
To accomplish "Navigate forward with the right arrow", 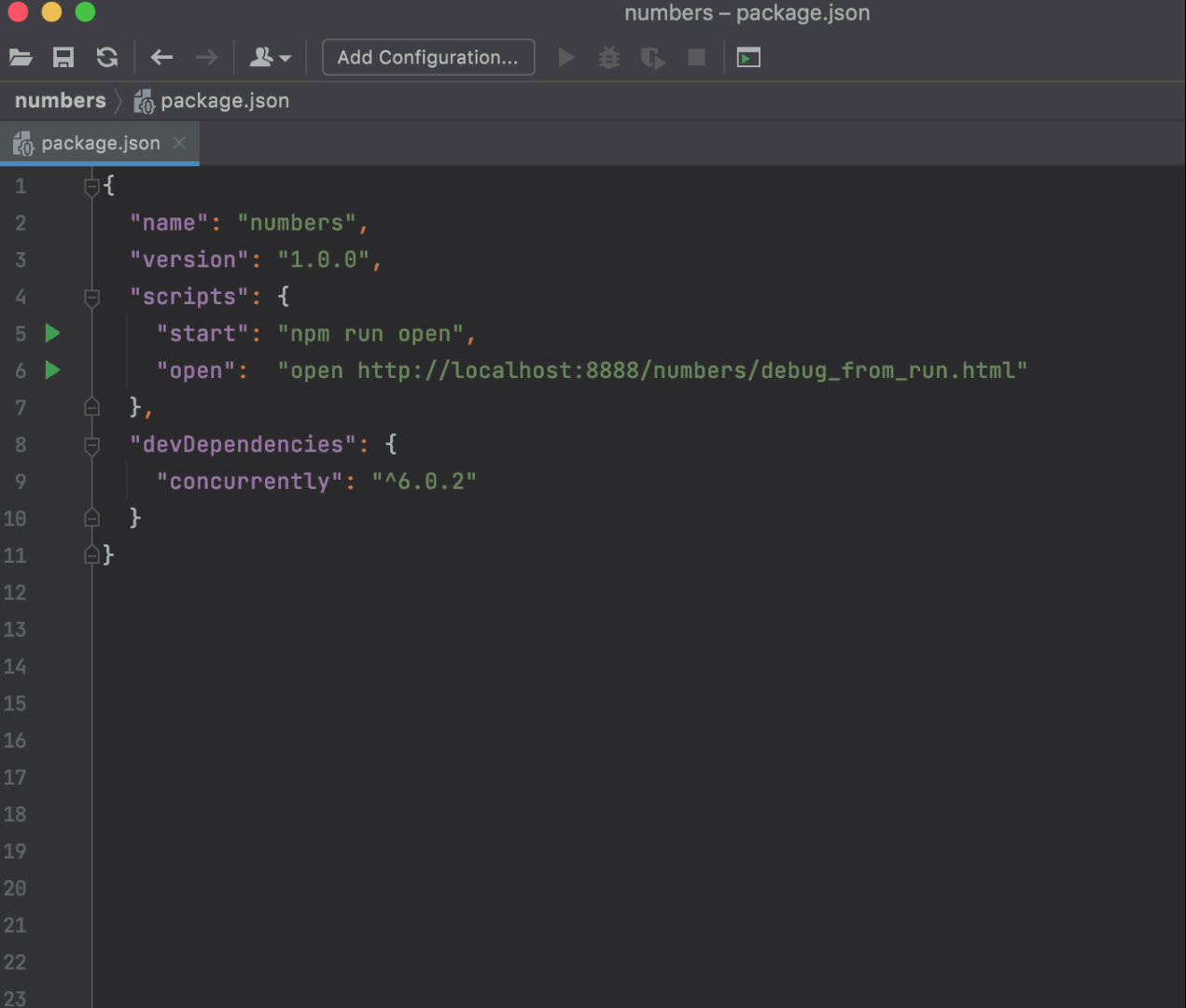I will (x=206, y=58).
